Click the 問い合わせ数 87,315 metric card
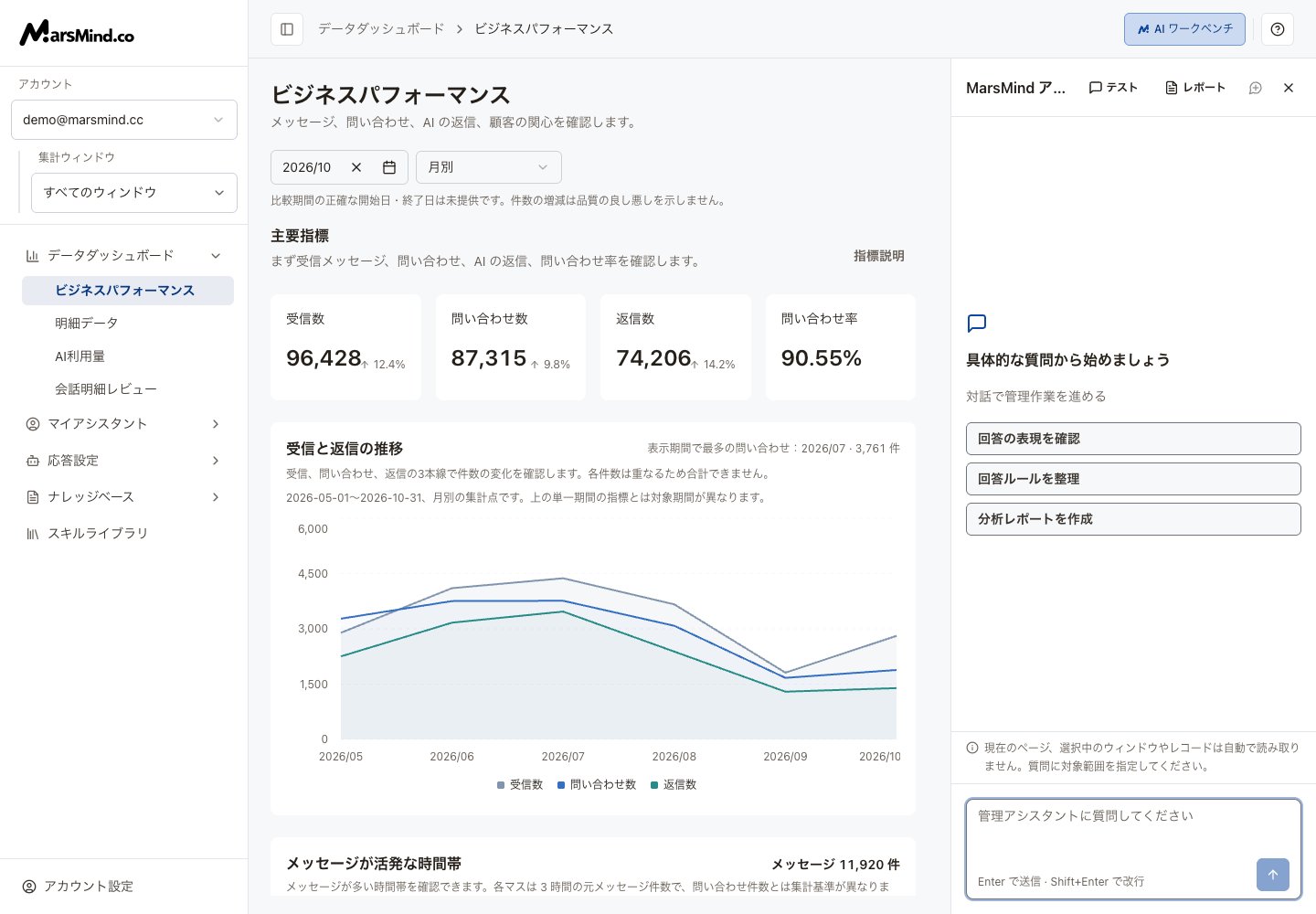The width and height of the screenshot is (1316, 914). [x=511, y=347]
